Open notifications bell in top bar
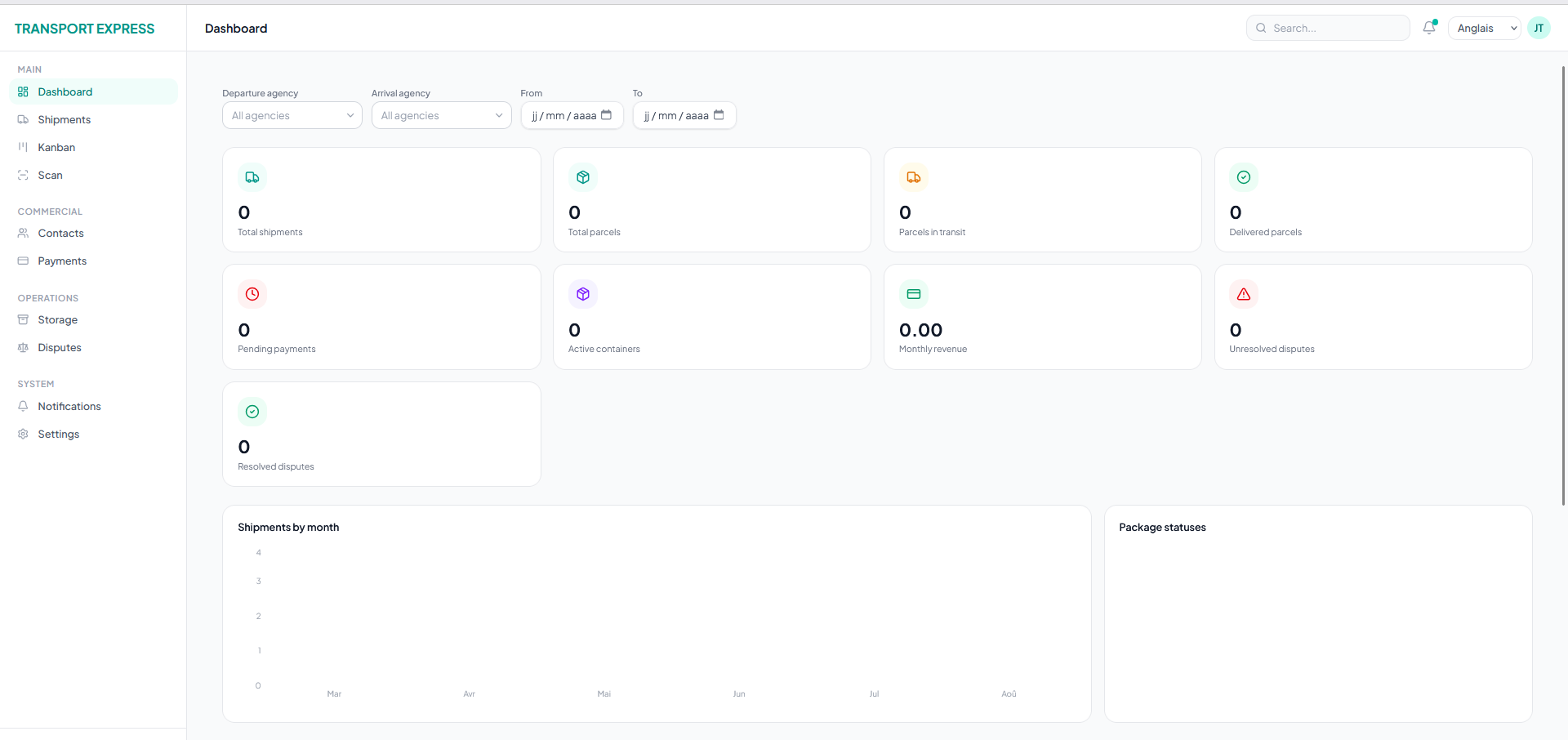 coord(1429,28)
